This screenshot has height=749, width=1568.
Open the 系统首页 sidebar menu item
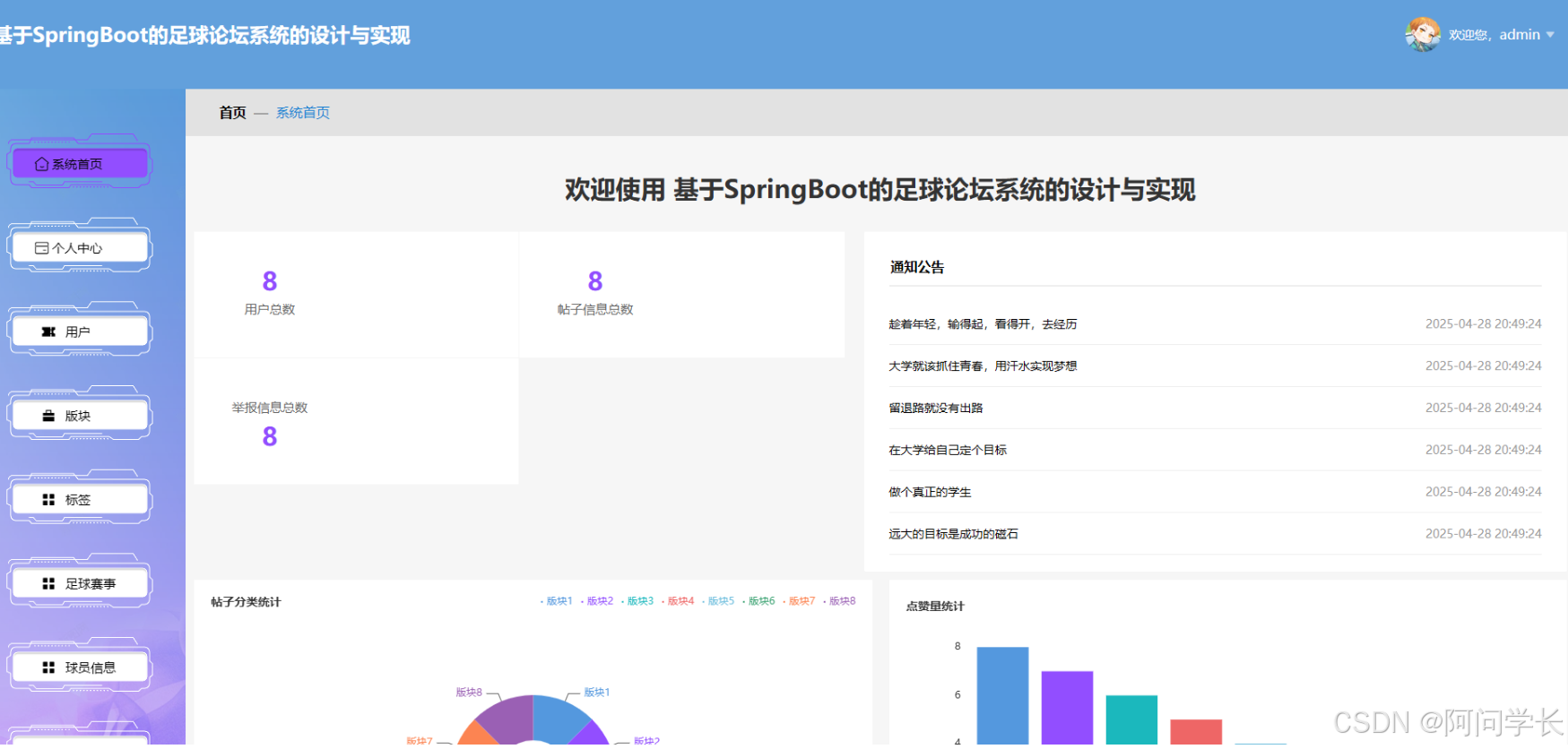tap(79, 164)
